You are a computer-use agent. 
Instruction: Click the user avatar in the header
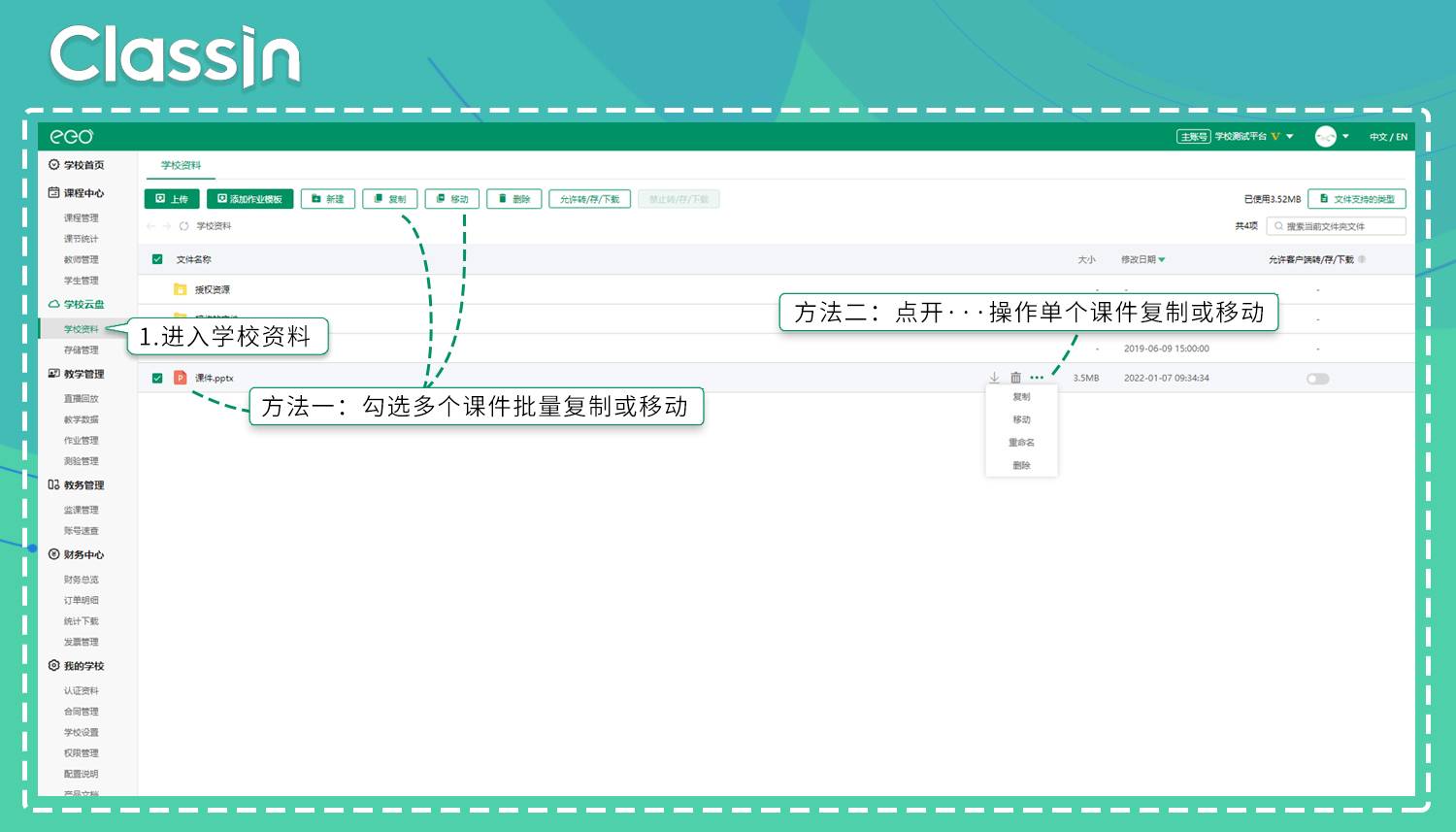1326,137
